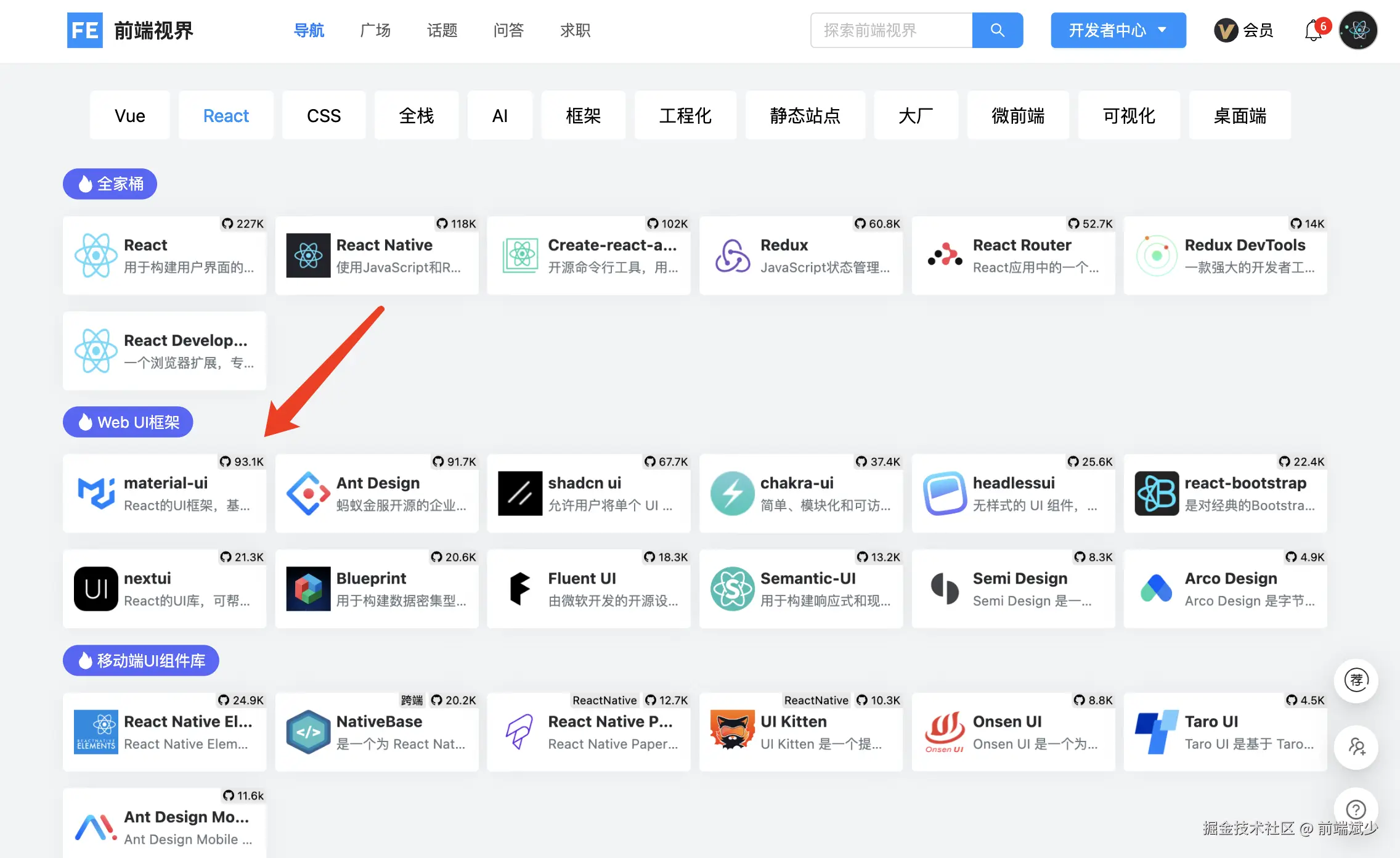Click the Semantic-UI logo icon
Viewport: 1400px width, 858px height.
(x=732, y=589)
